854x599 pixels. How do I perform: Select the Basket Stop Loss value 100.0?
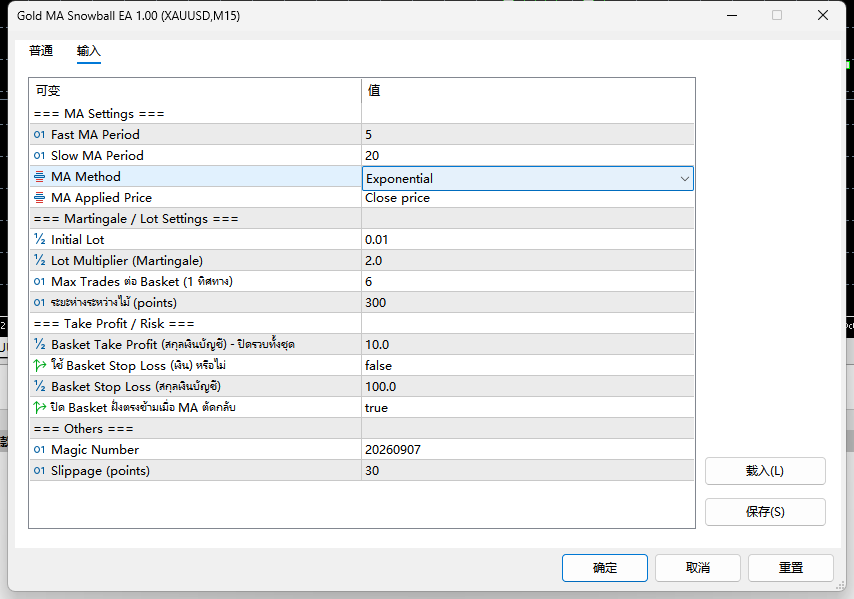click(x=528, y=387)
